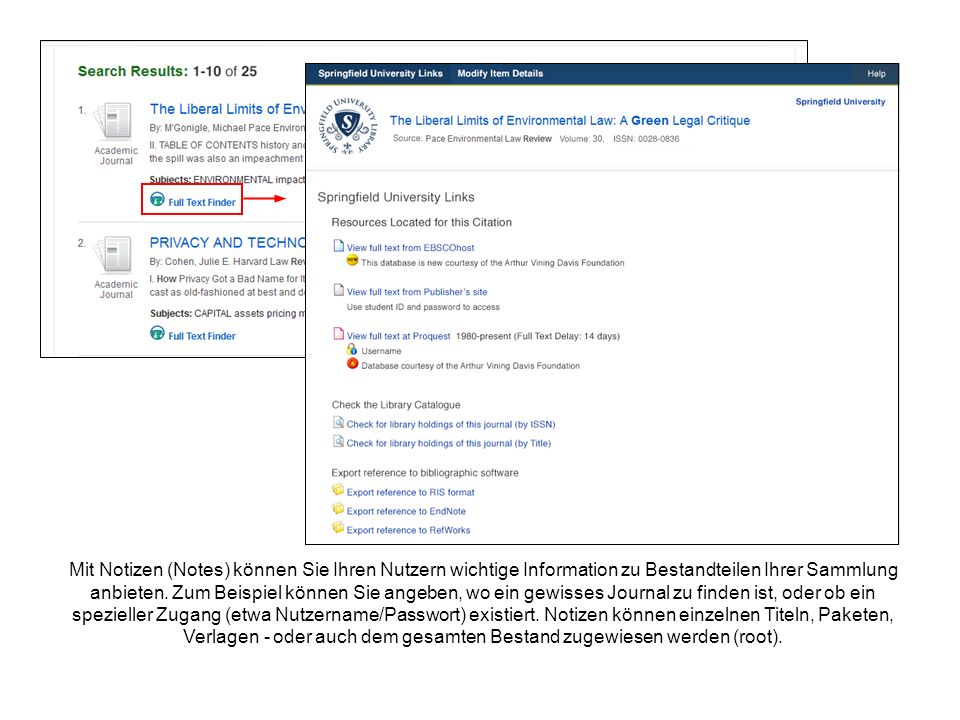This screenshot has height=720, width=960.
Task: Click Full Text Finder icon under first result
Action: click(157, 200)
